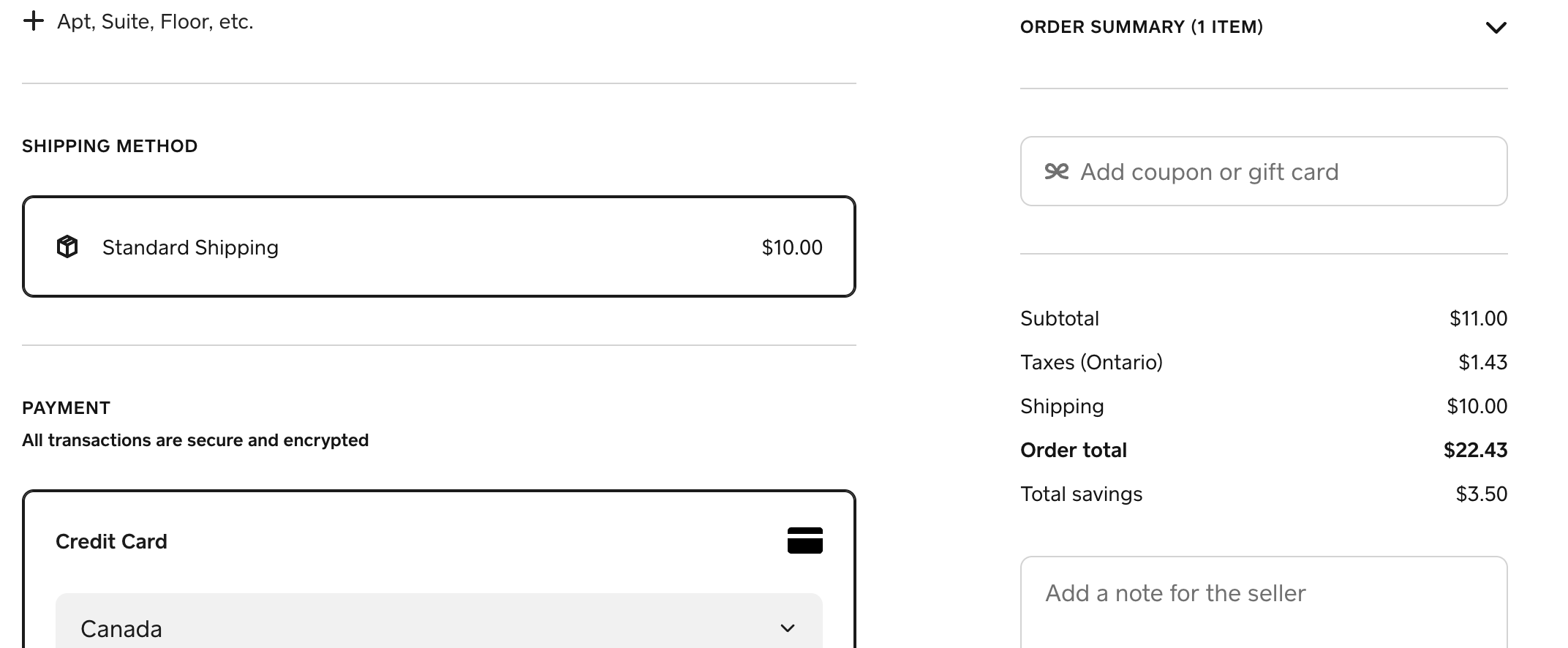The width and height of the screenshot is (1568, 648).
Task: Click the coupon ribbon icon
Action: 1056,172
